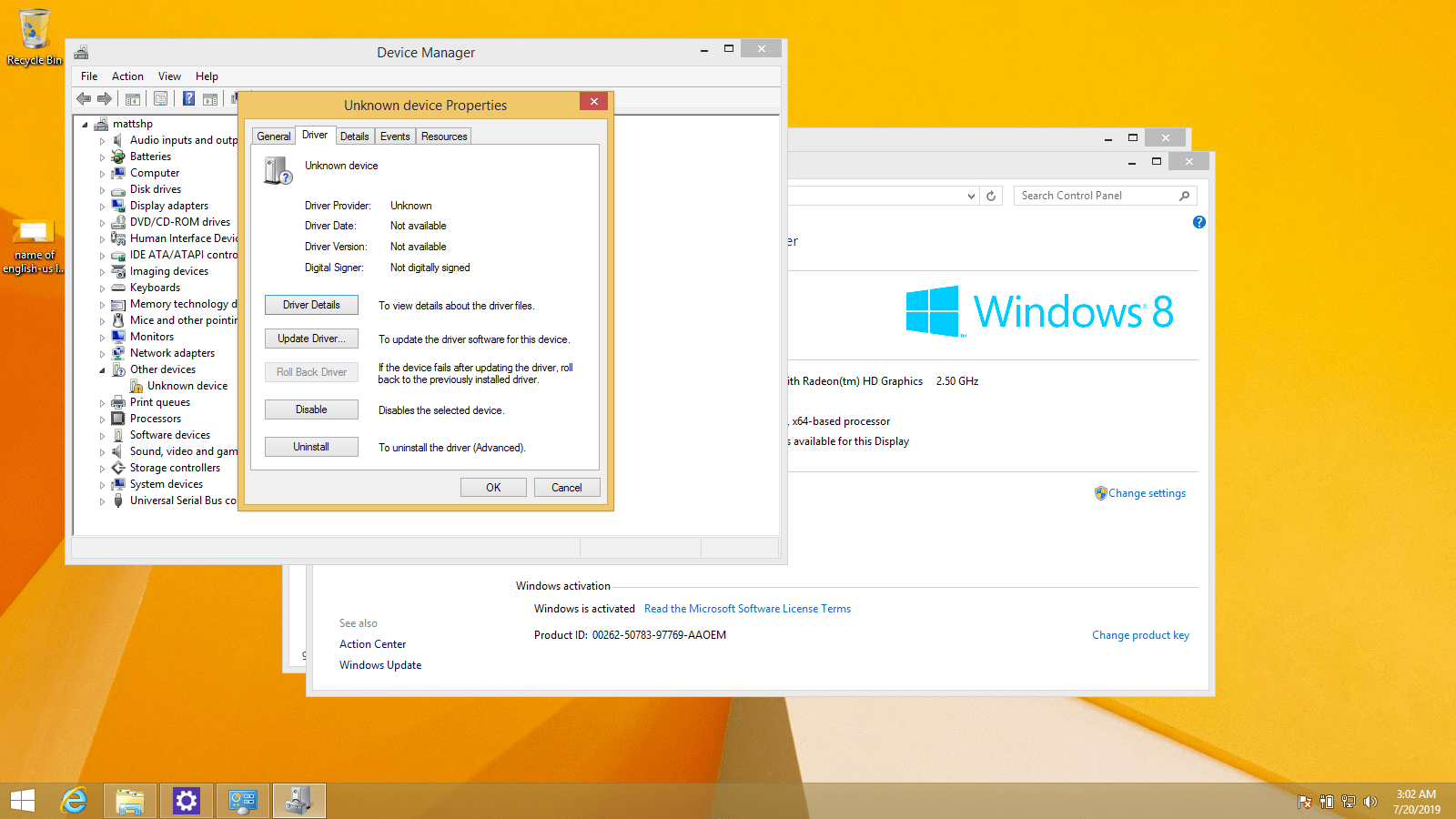Open the Change product key link
This screenshot has height=819, width=1456.
(x=1140, y=635)
